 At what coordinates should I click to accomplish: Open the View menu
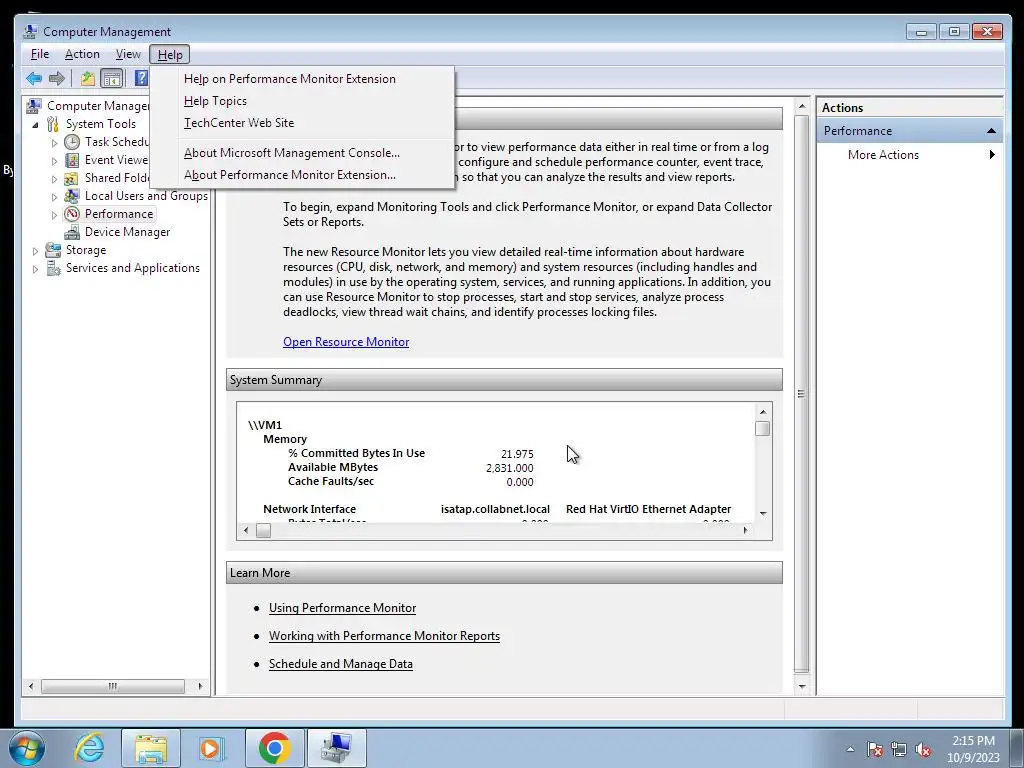click(128, 54)
